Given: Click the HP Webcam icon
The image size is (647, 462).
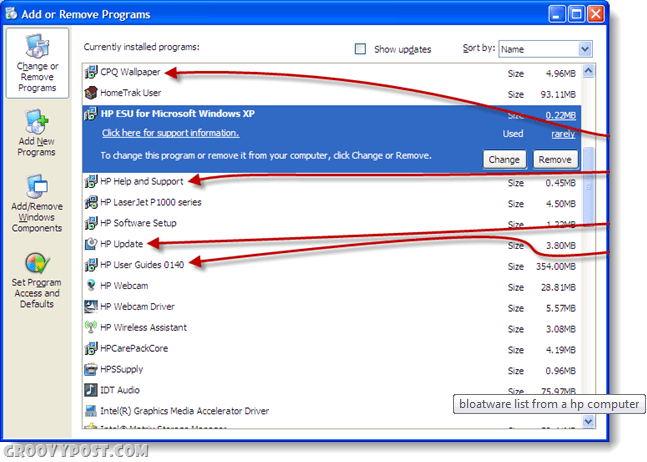Looking at the screenshot, I should pos(91,286).
